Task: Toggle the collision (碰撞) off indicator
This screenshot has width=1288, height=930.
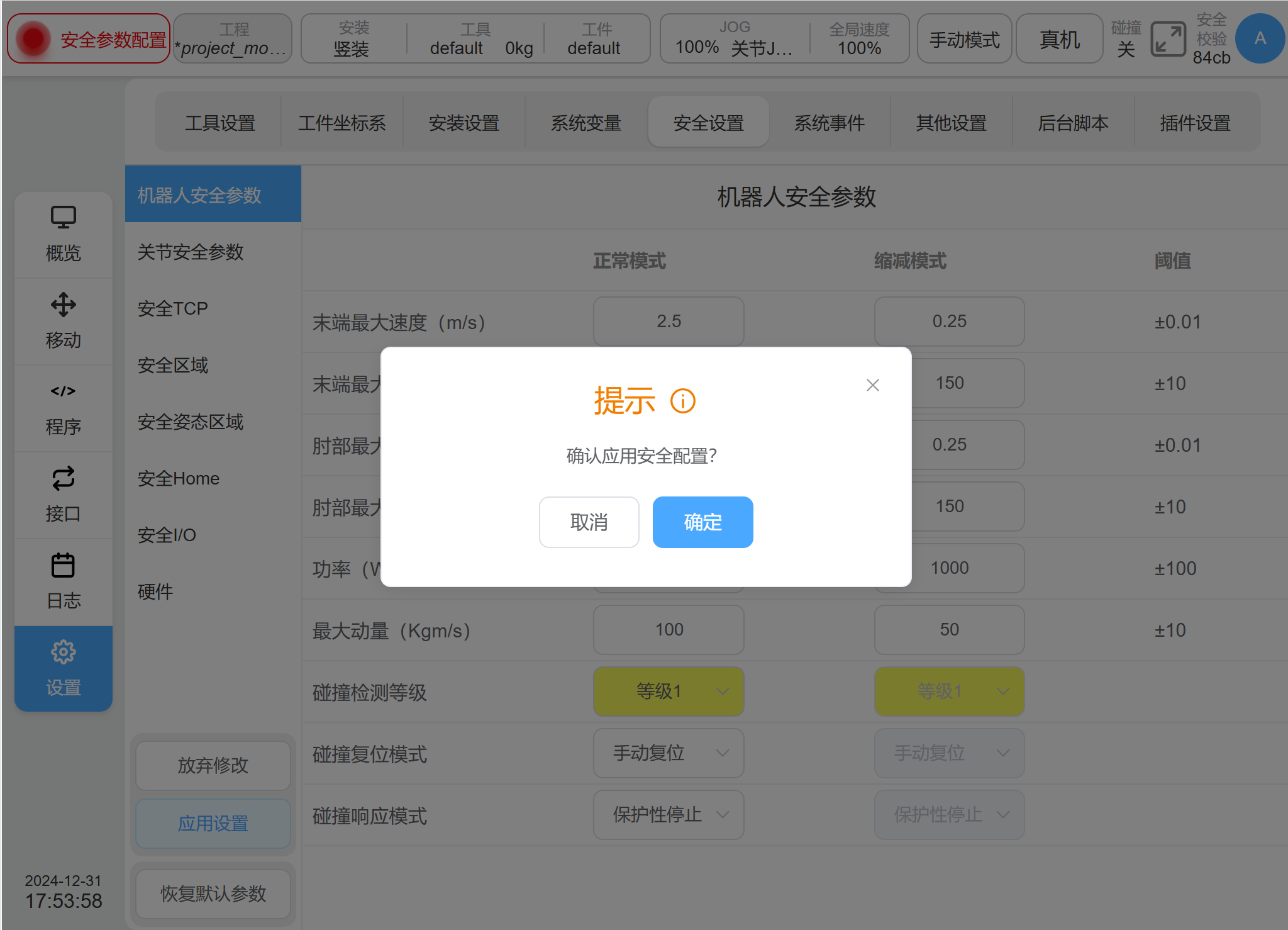Action: pos(1126,39)
